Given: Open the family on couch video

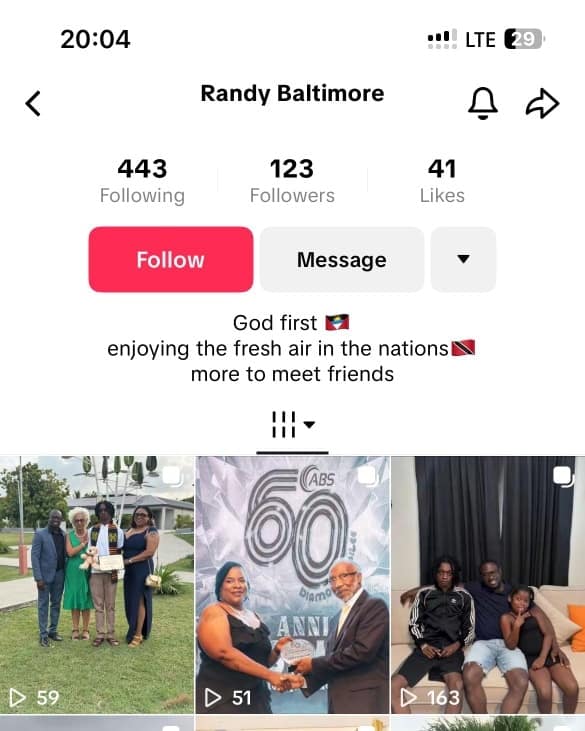Looking at the screenshot, I should [x=488, y=585].
